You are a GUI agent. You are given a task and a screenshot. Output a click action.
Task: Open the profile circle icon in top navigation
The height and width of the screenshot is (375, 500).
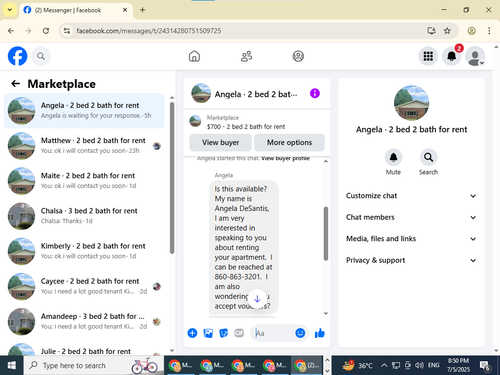298,56
